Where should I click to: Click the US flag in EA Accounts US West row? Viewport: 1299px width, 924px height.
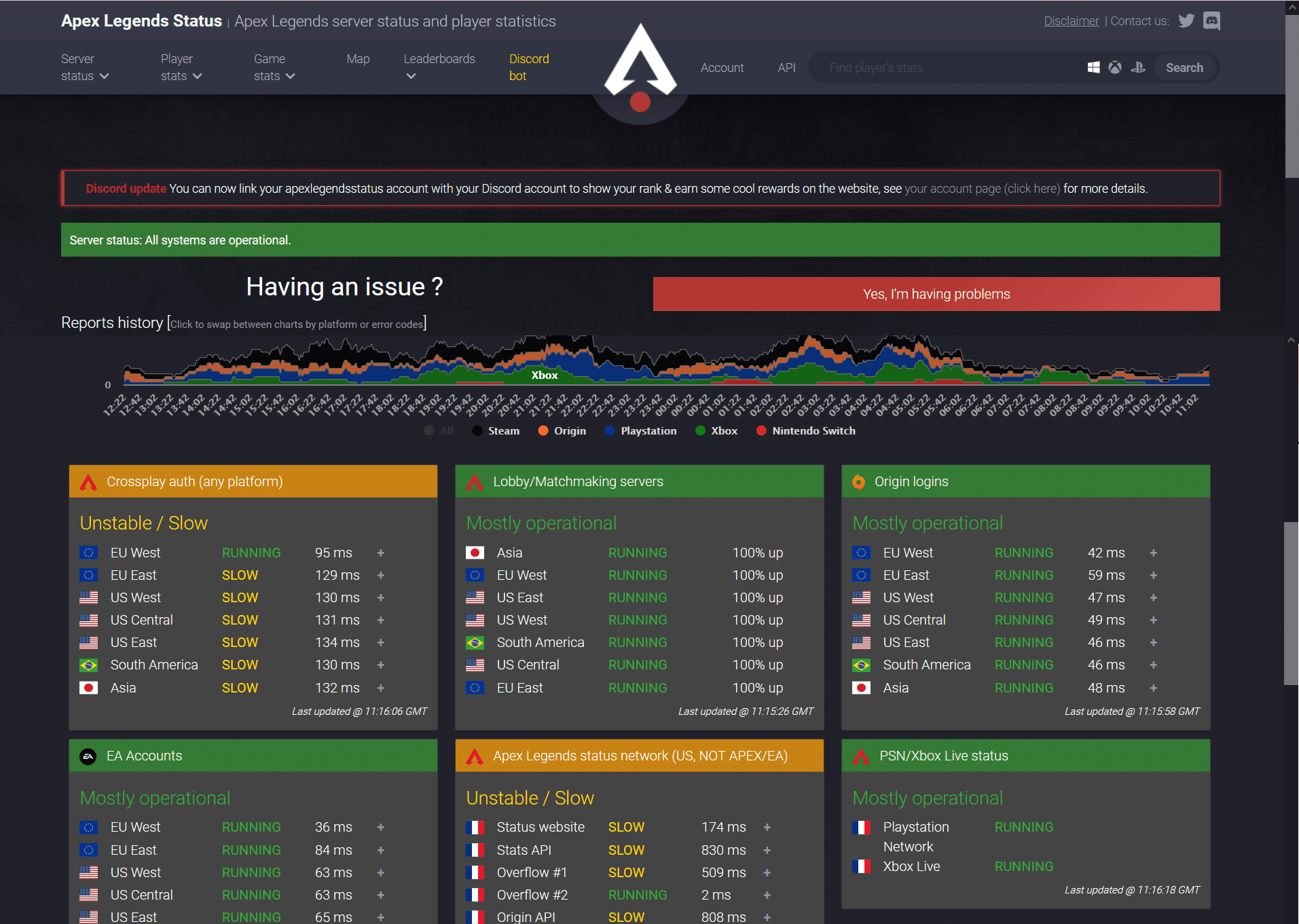[x=88, y=873]
